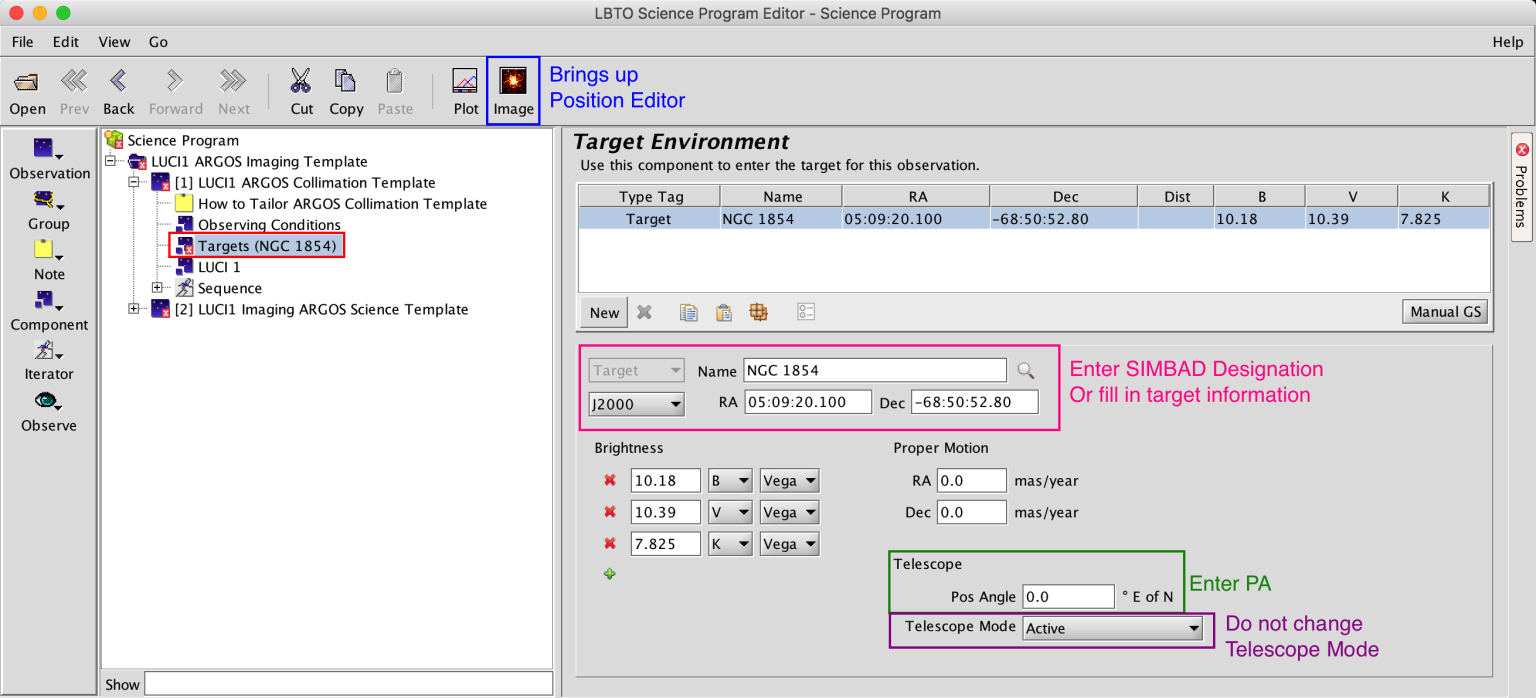Click the Manual GS button

pyautogui.click(x=1445, y=312)
